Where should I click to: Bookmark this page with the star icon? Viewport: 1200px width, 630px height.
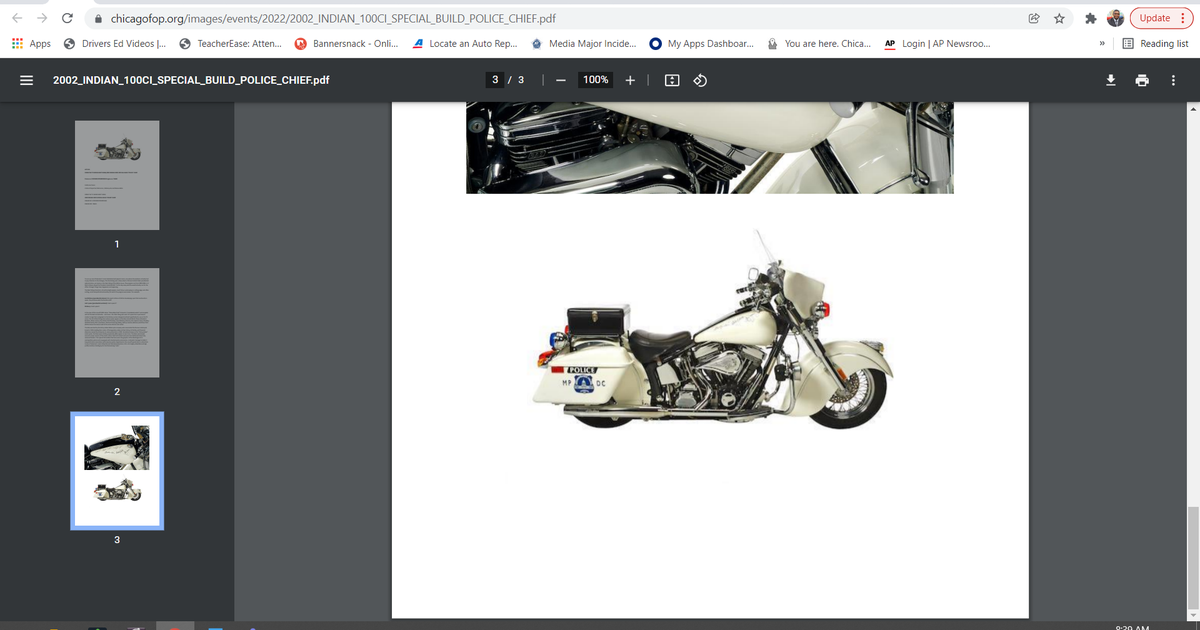(1058, 18)
